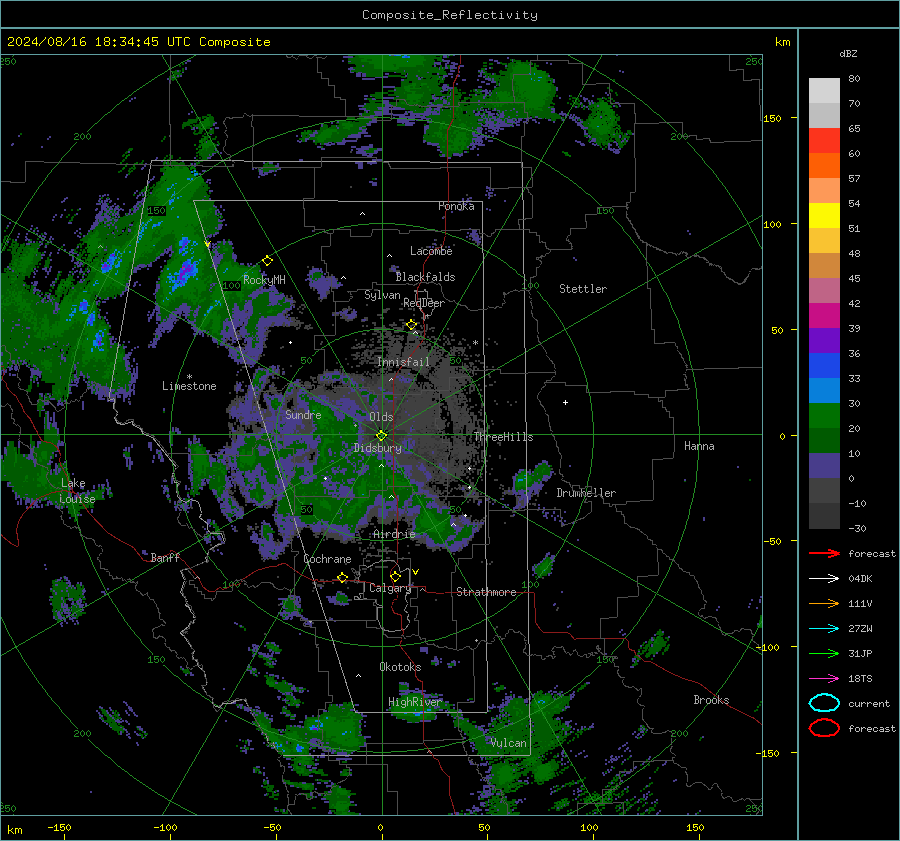Viewport: 900px width, 841px height.
Task: Click the Lake Louise label
Action: 77,491
